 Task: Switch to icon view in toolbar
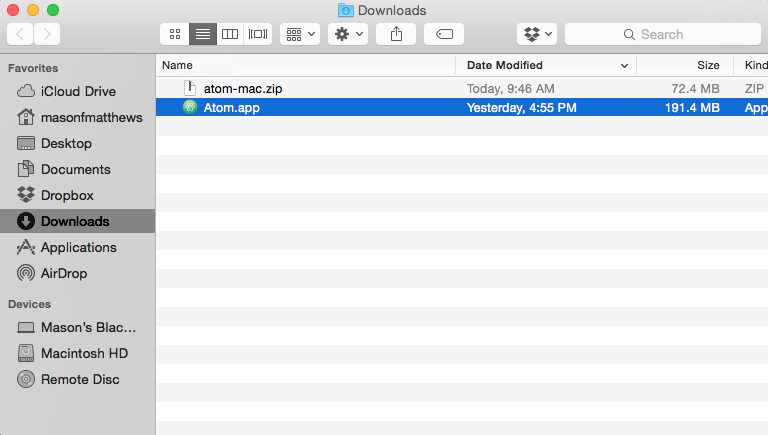click(174, 34)
